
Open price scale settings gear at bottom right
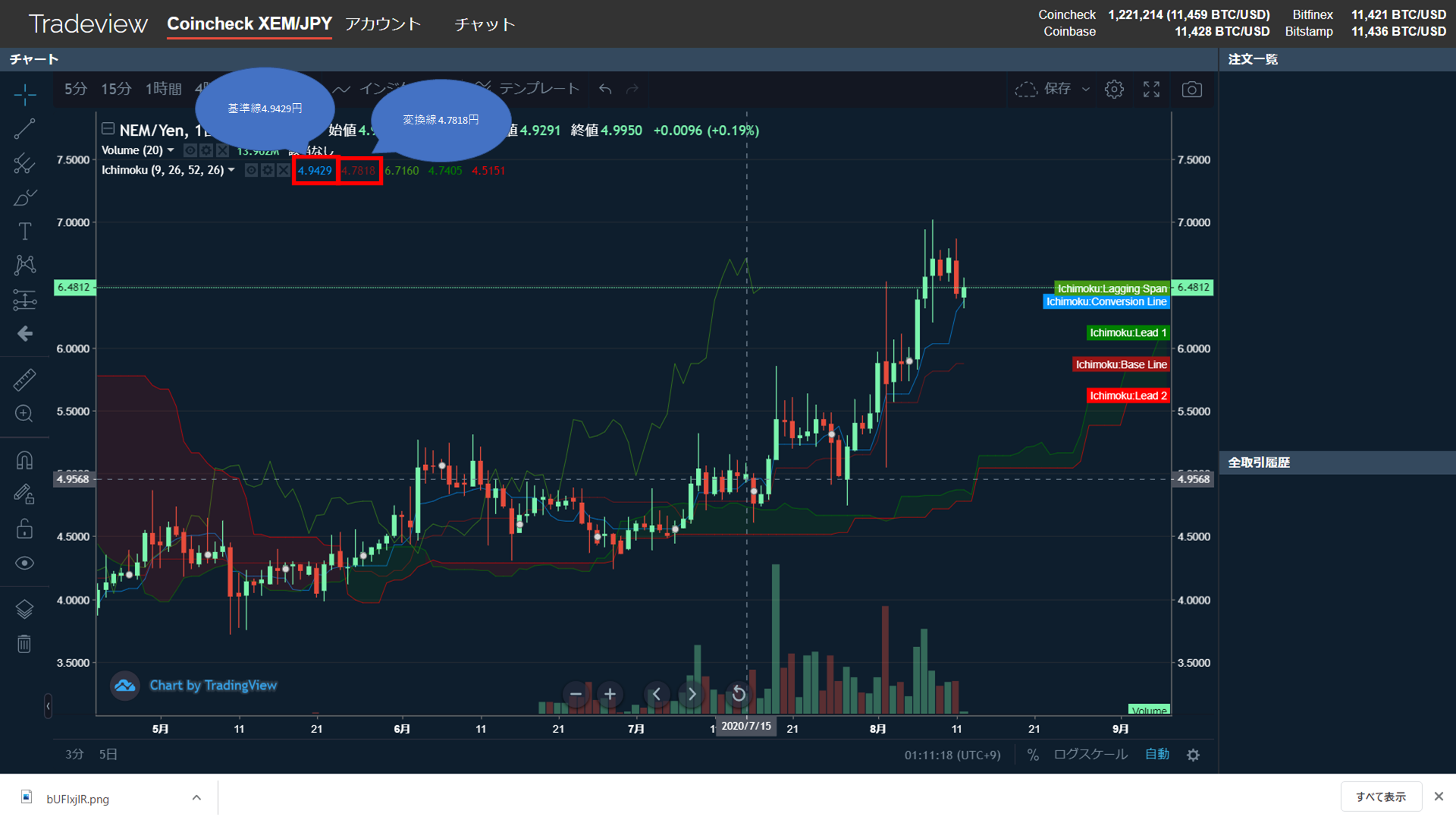pos(1194,756)
